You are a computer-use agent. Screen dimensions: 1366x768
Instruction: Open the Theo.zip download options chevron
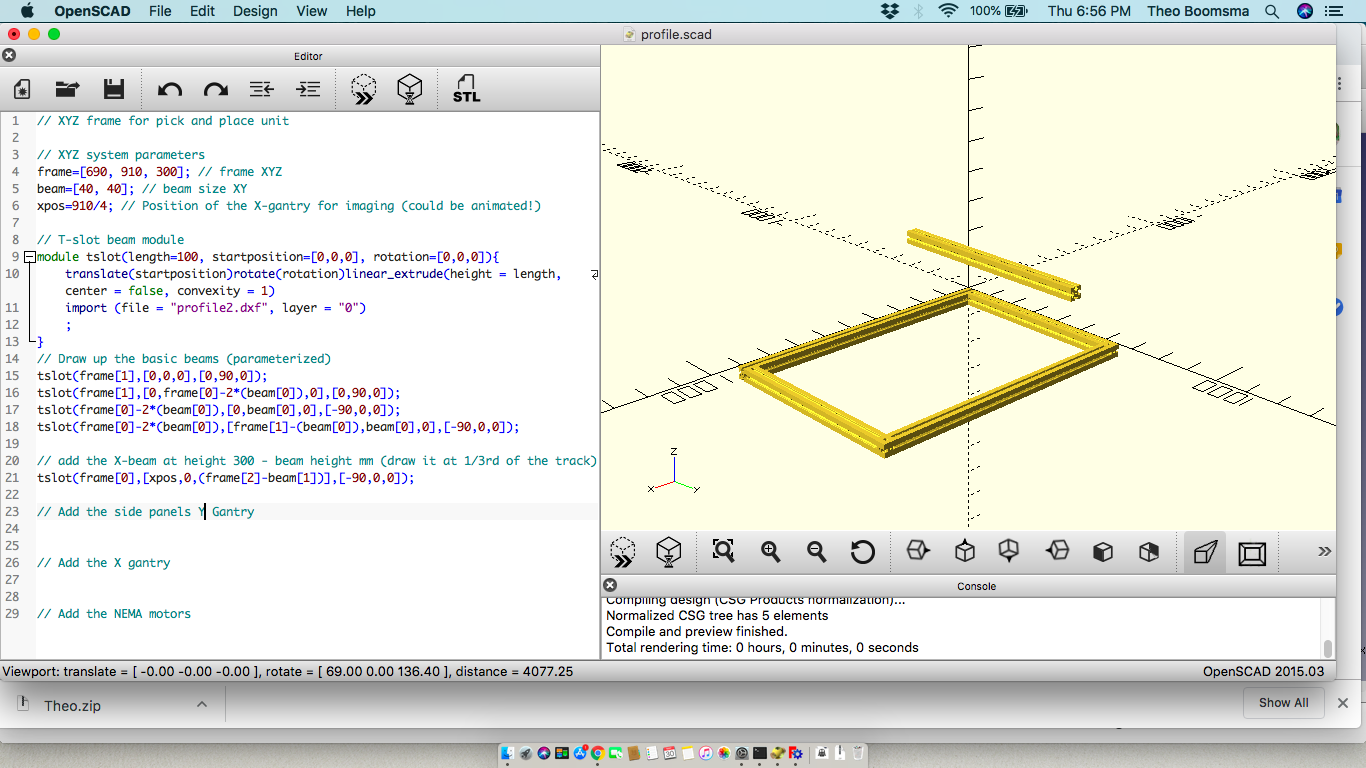tap(201, 704)
